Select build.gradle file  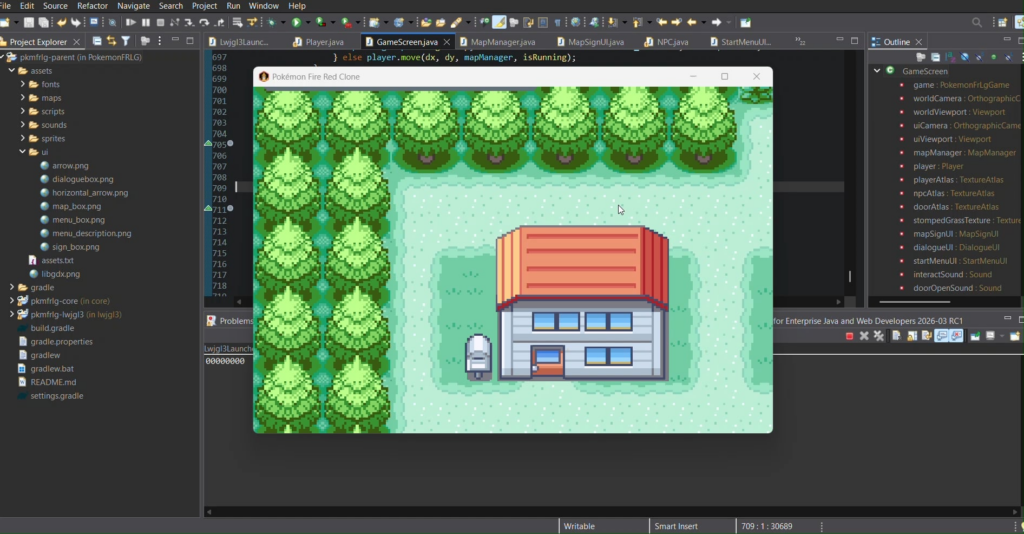click(x=52, y=328)
